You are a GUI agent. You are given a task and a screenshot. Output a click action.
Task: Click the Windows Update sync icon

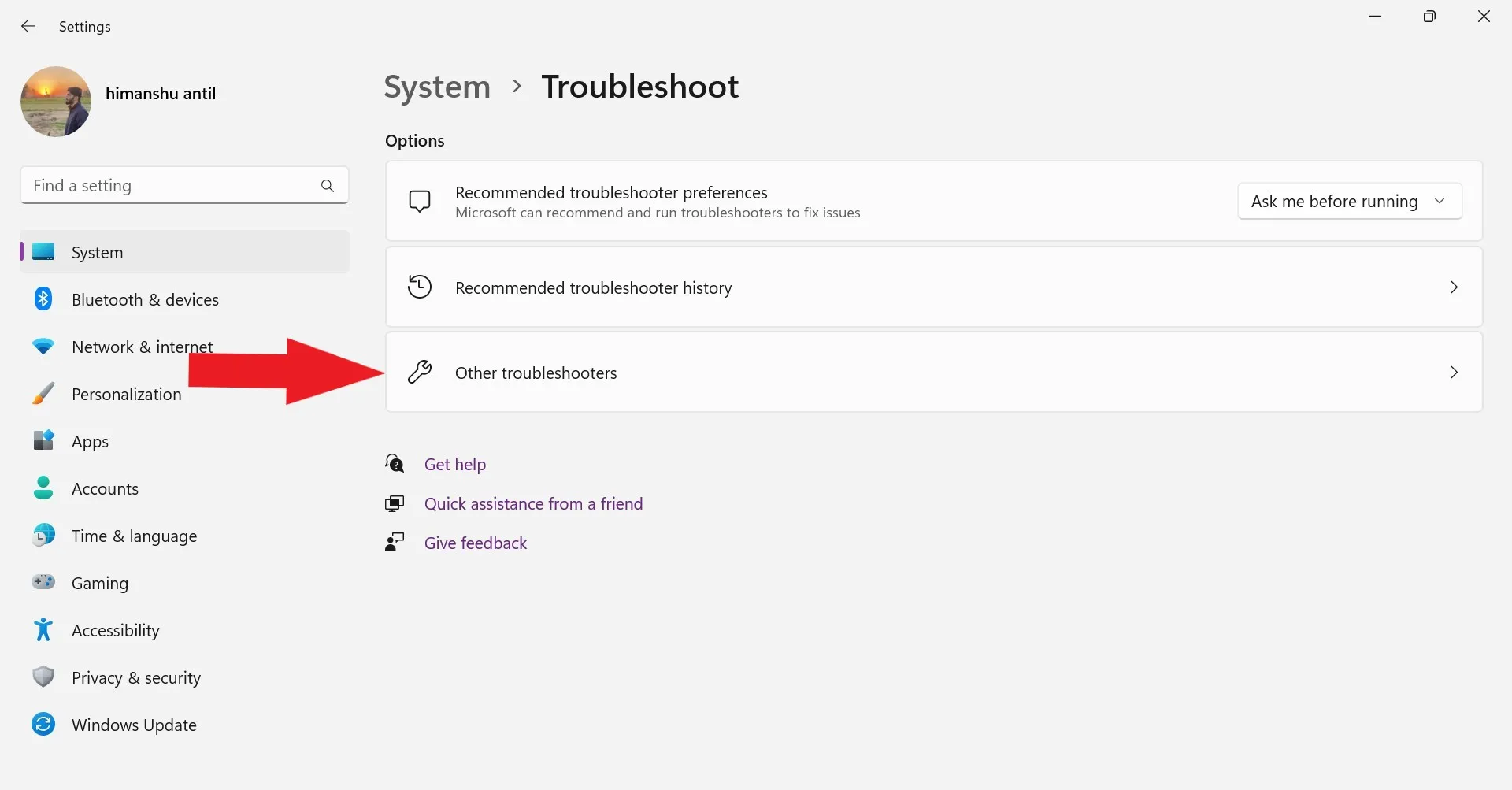[43, 725]
